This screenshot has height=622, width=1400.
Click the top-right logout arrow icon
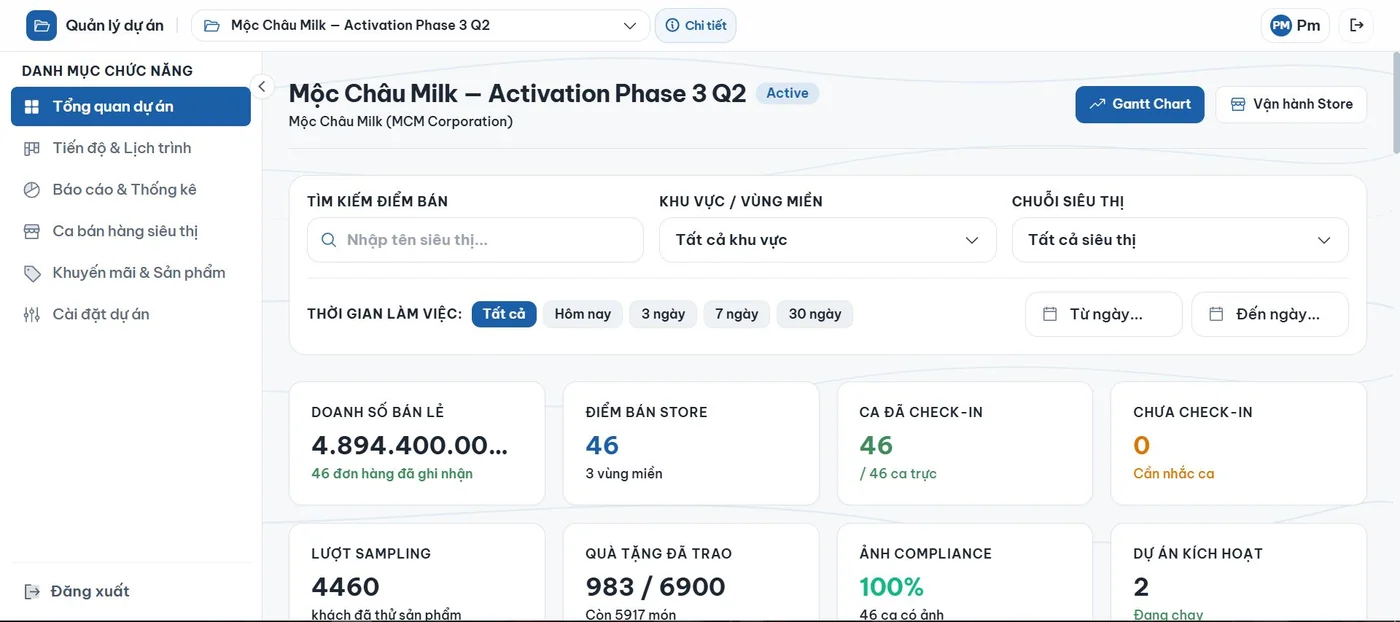pos(1357,25)
